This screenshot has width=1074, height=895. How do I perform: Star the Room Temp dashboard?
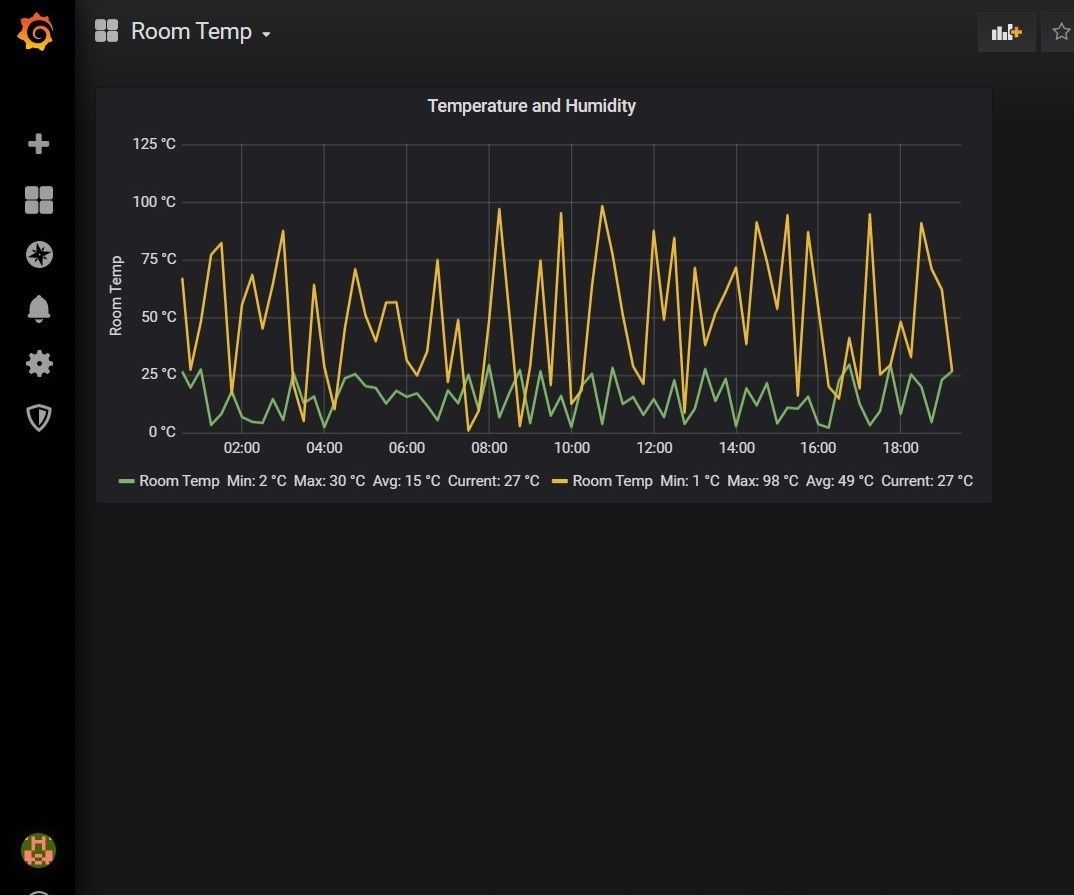pos(1061,31)
